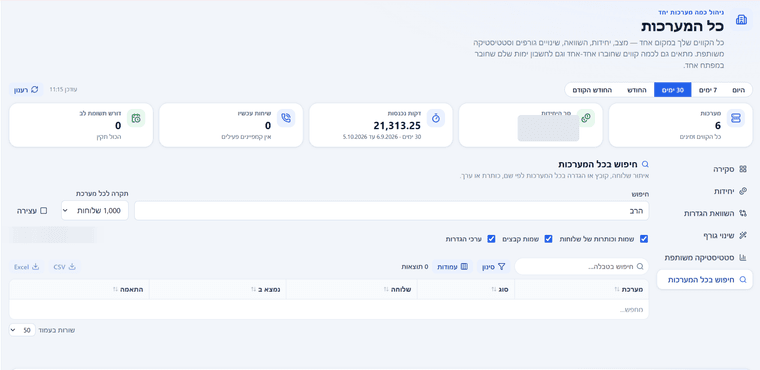
Task: Click the funnel filter icon סינון
Action: click(501, 266)
